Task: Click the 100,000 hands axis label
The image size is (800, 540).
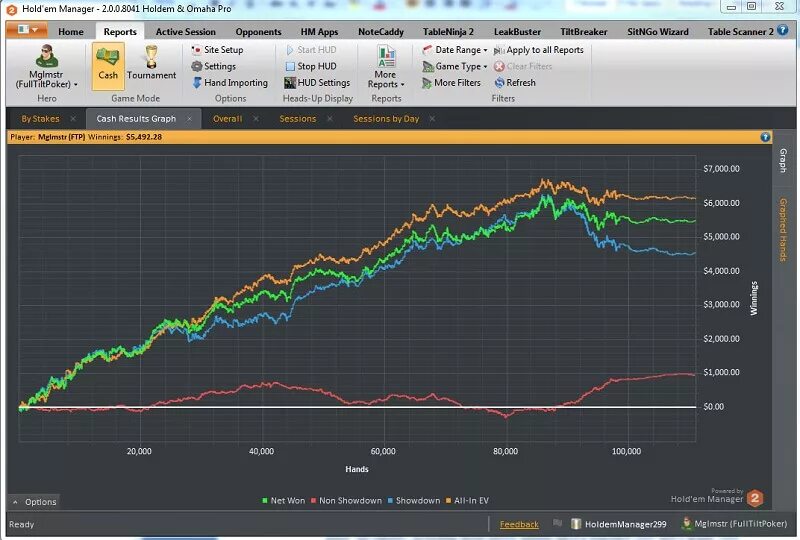Action: tap(626, 451)
